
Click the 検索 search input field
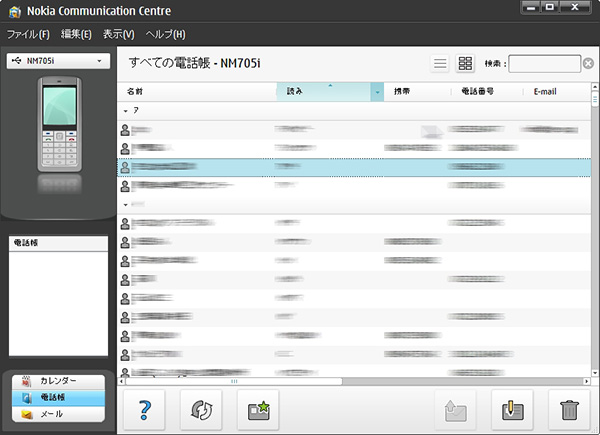(545, 64)
